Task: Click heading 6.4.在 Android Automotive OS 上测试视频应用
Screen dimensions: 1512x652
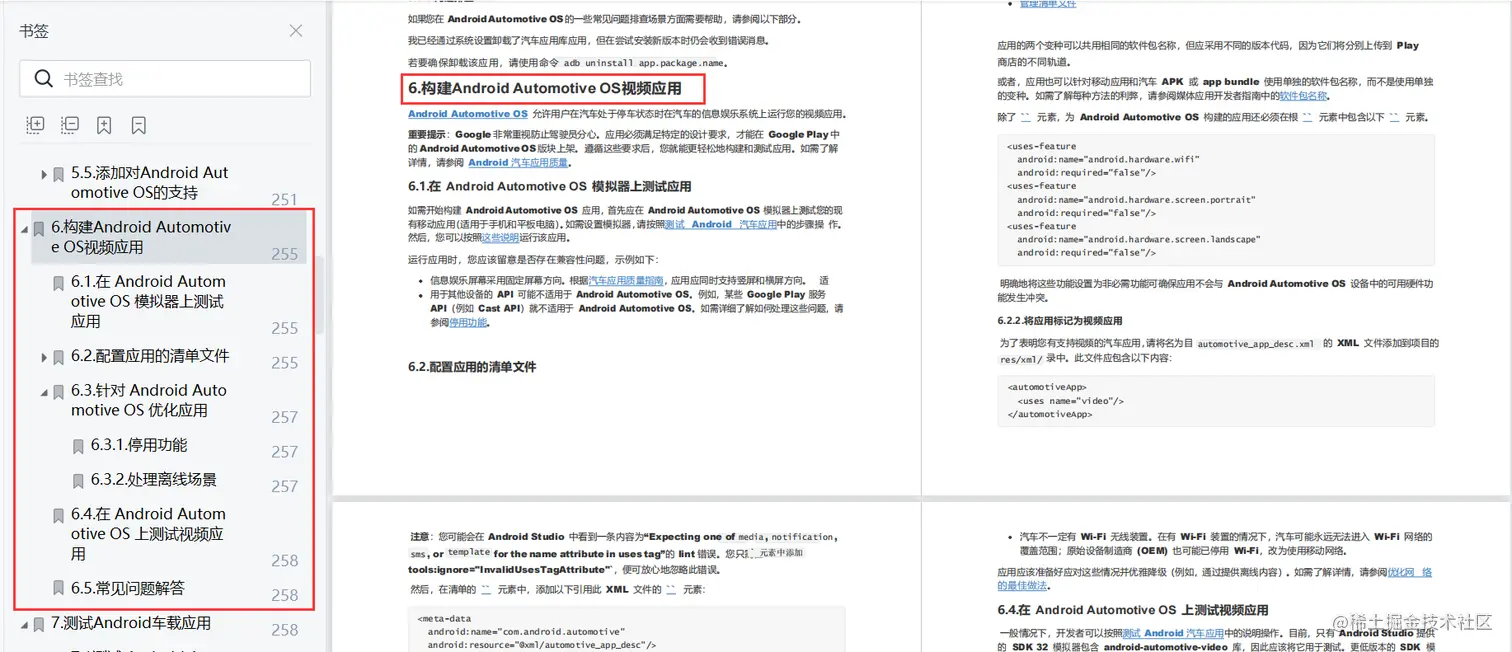Action: pos(1133,610)
